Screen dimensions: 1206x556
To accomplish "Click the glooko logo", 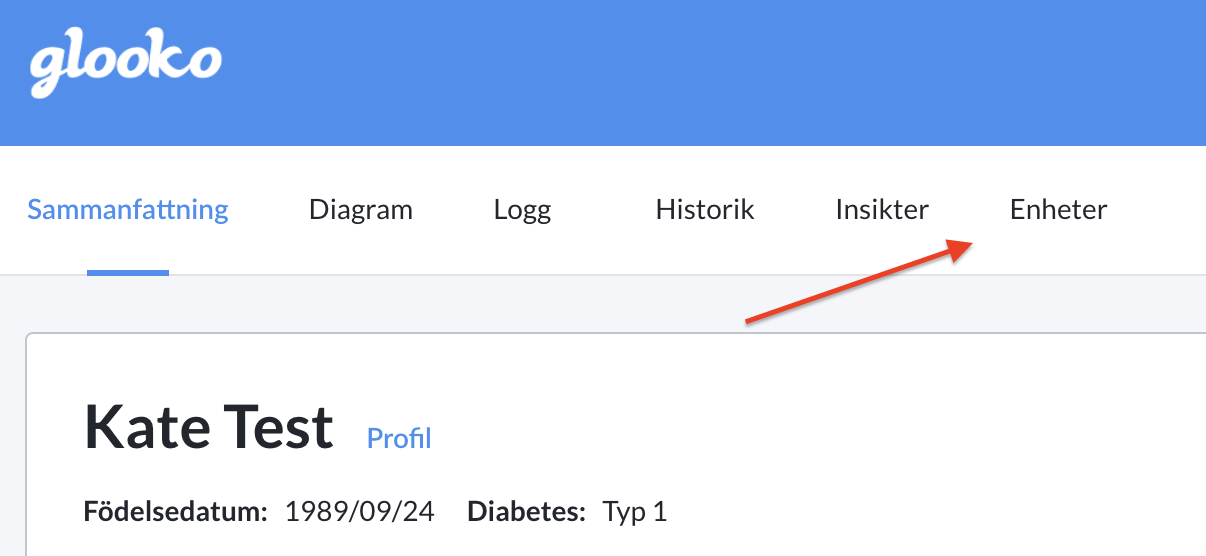I will [x=124, y=68].
